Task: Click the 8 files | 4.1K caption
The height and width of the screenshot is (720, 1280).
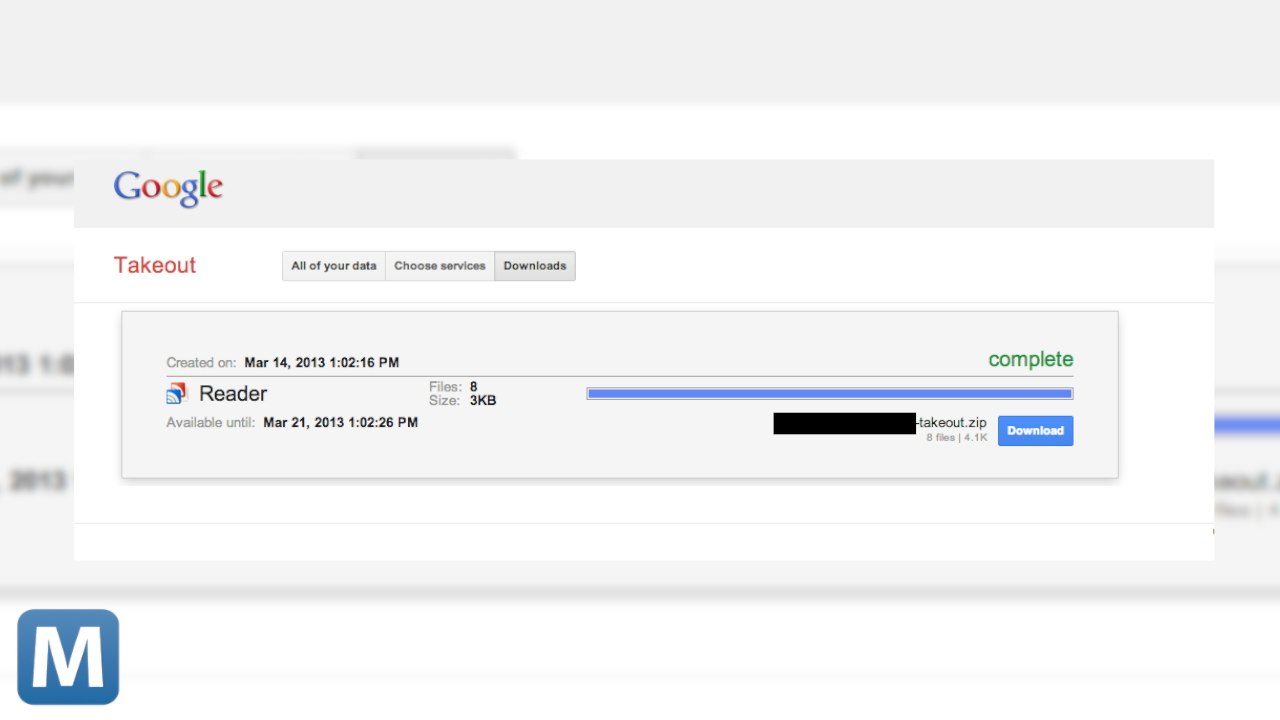Action: pyautogui.click(x=957, y=438)
